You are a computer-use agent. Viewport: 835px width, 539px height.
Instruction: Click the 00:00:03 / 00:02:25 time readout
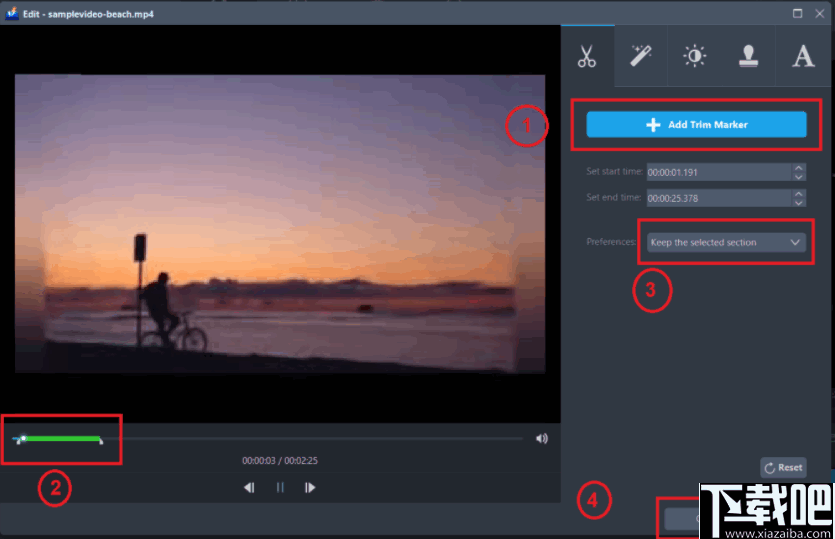(x=280, y=460)
